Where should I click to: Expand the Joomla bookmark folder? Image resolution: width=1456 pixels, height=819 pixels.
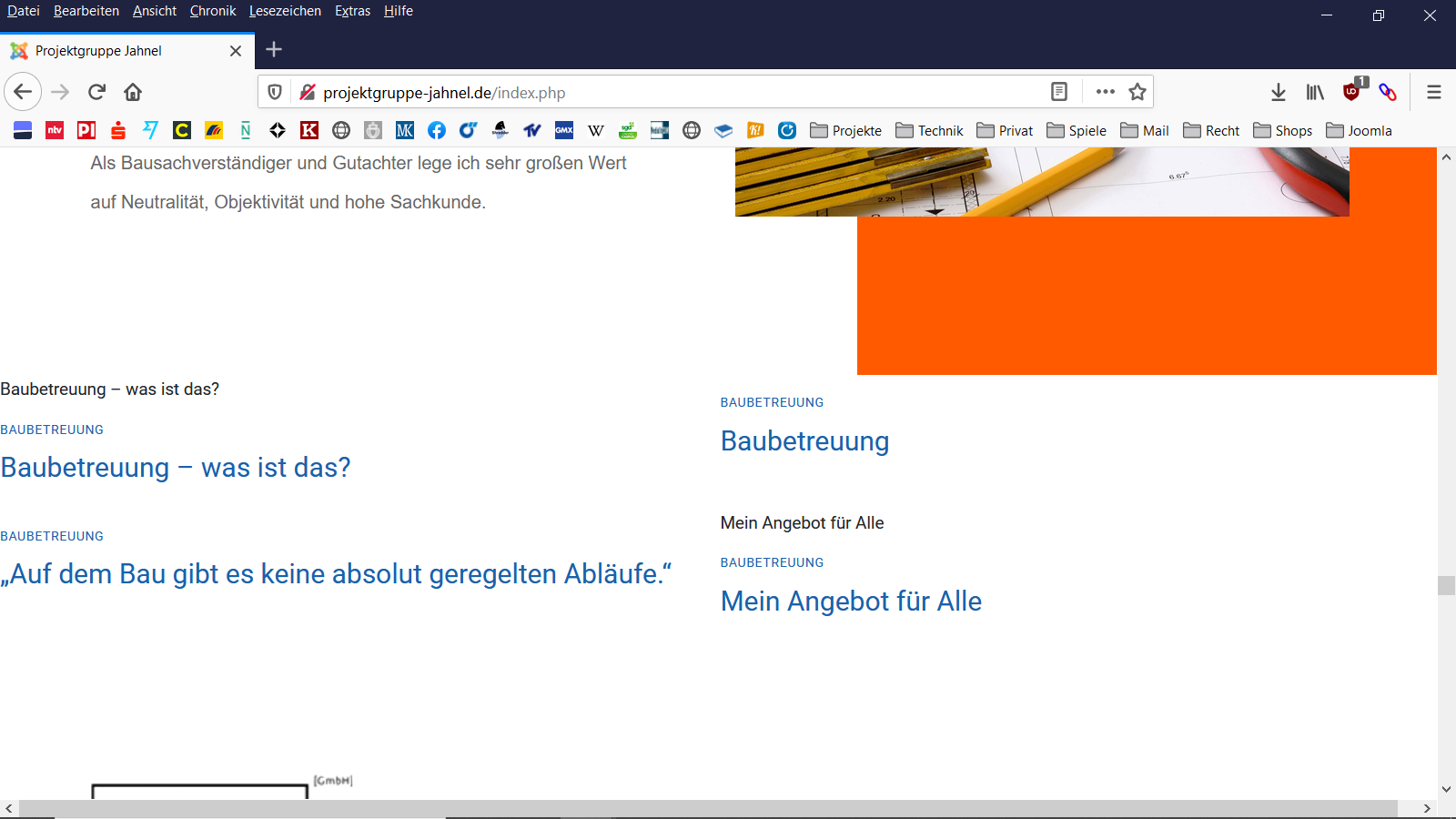pyautogui.click(x=1359, y=130)
